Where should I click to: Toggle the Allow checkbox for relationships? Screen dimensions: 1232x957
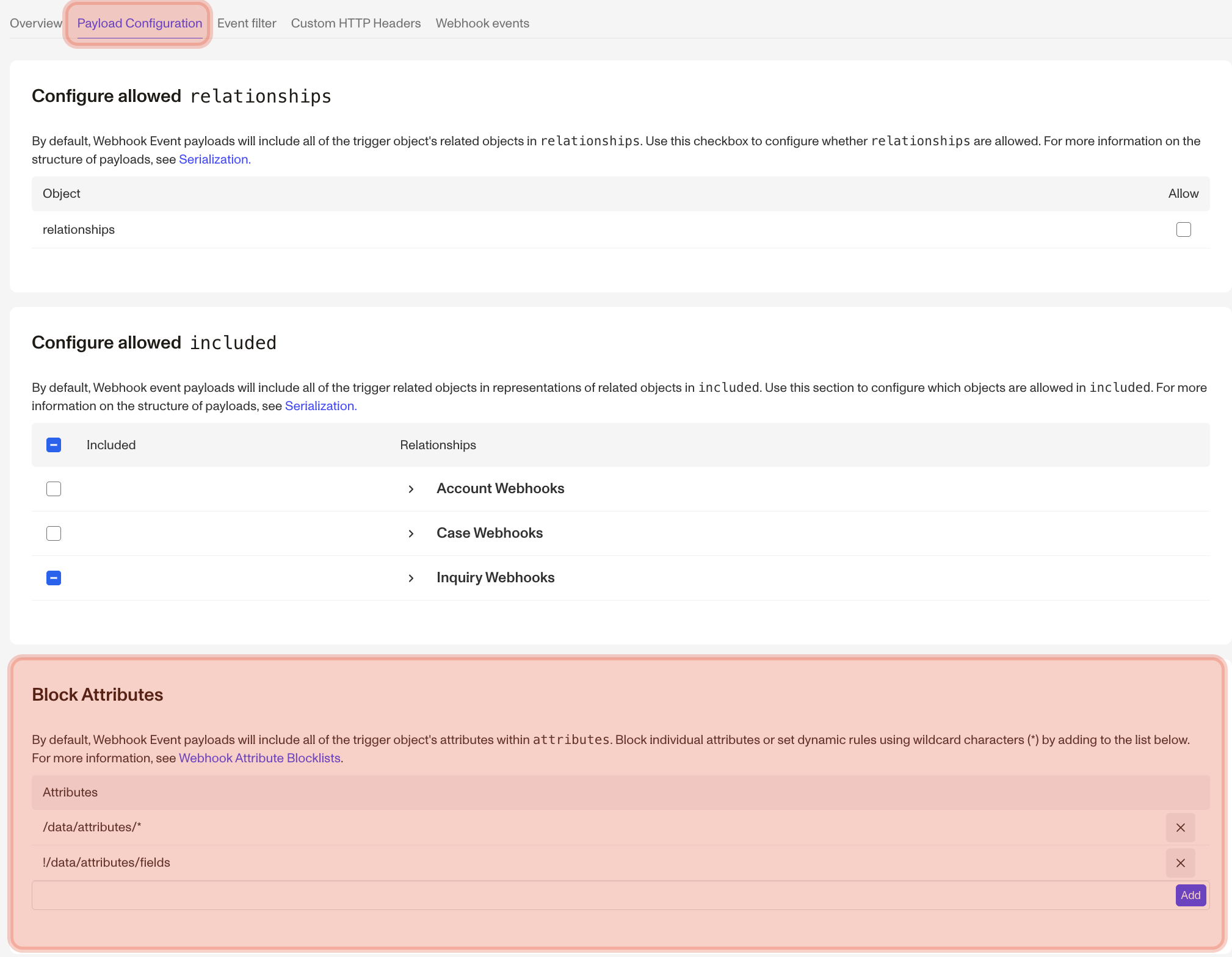[x=1183, y=229]
